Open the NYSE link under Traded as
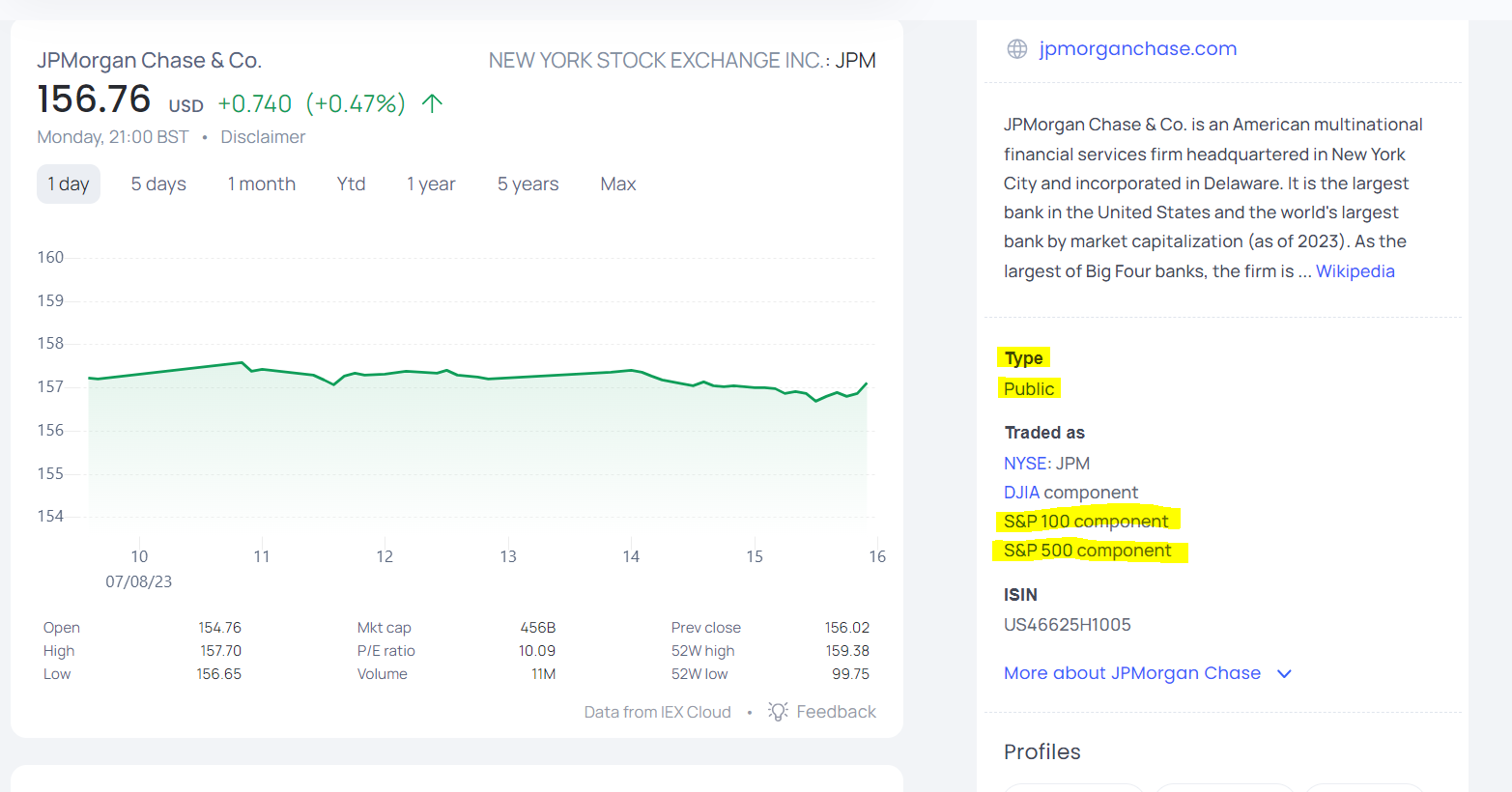The width and height of the screenshot is (1512, 792). (1026, 464)
